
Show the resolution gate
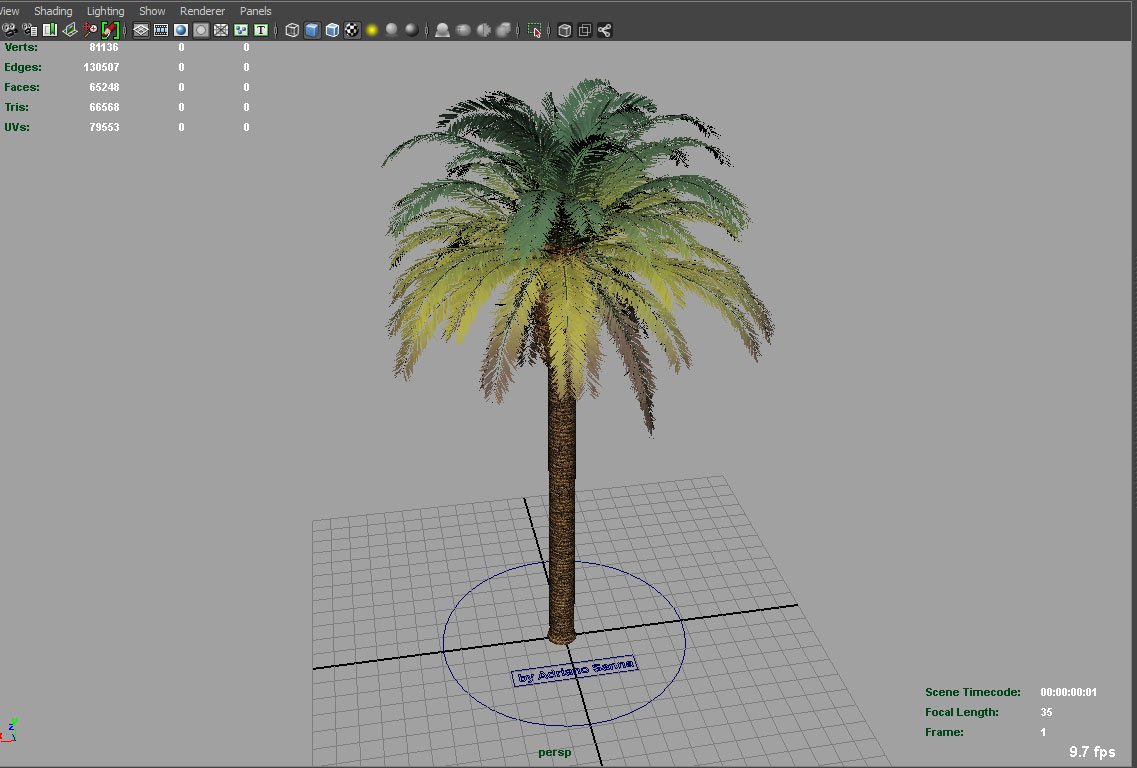[x=181, y=30]
